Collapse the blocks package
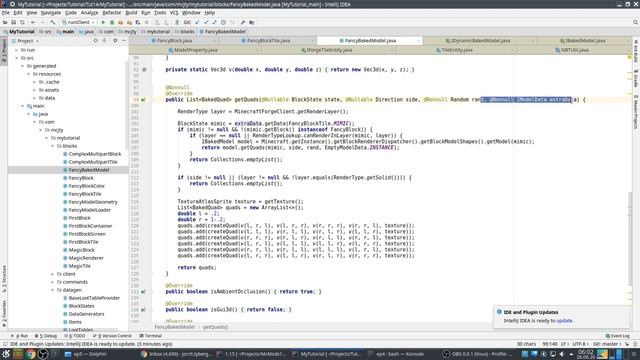Screen dimensions: 640x360 pyautogui.click(x=53, y=146)
